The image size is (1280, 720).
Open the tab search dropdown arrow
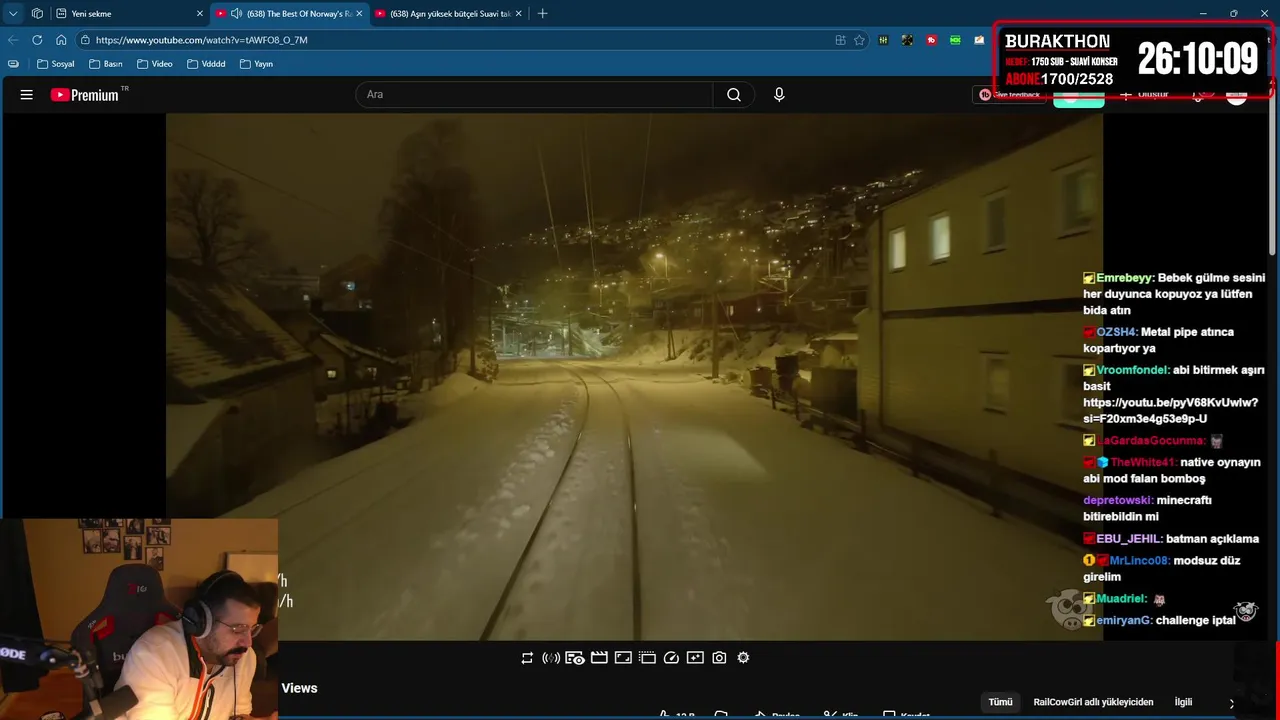[x=13, y=14]
